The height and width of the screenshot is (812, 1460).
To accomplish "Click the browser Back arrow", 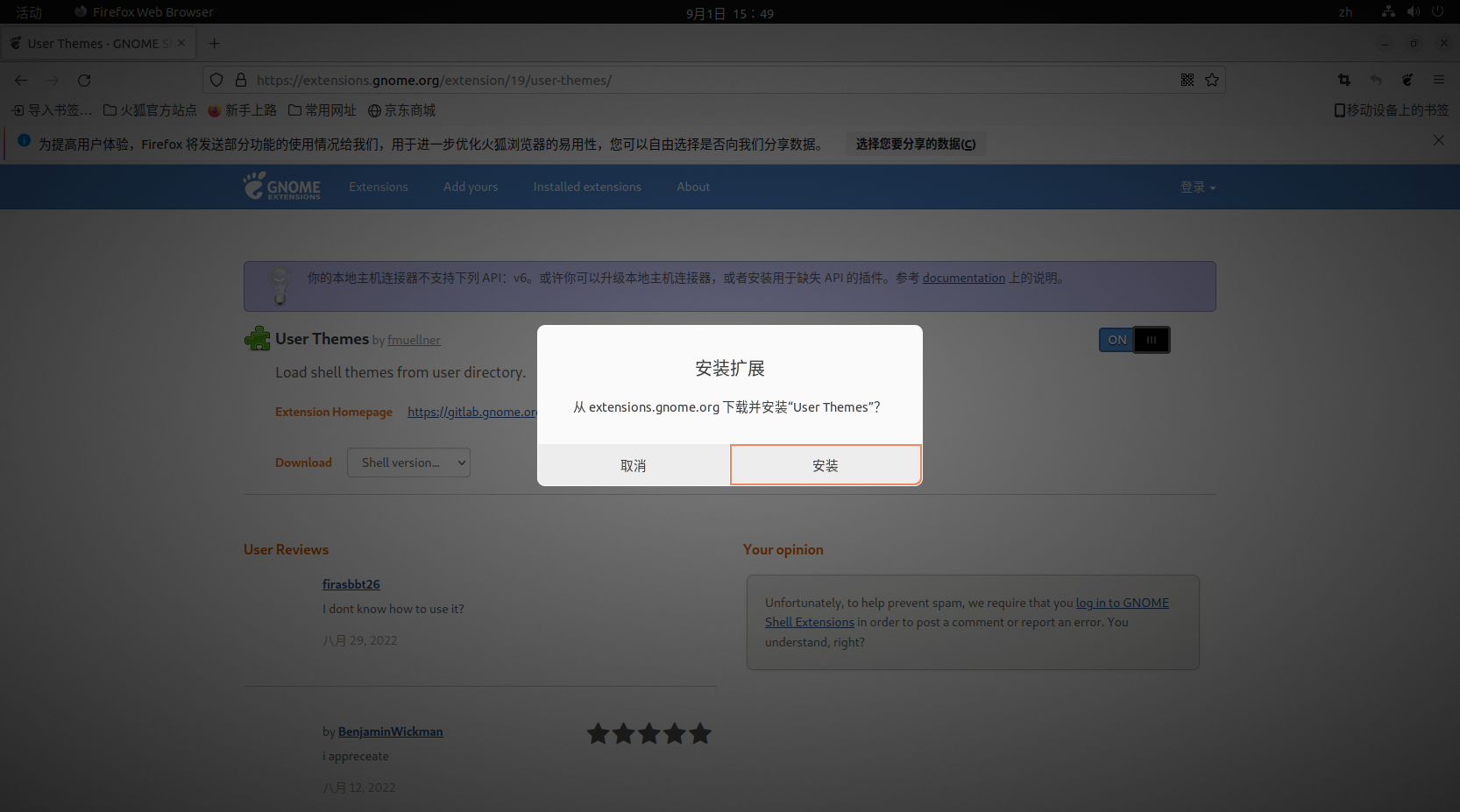I will (x=21, y=80).
